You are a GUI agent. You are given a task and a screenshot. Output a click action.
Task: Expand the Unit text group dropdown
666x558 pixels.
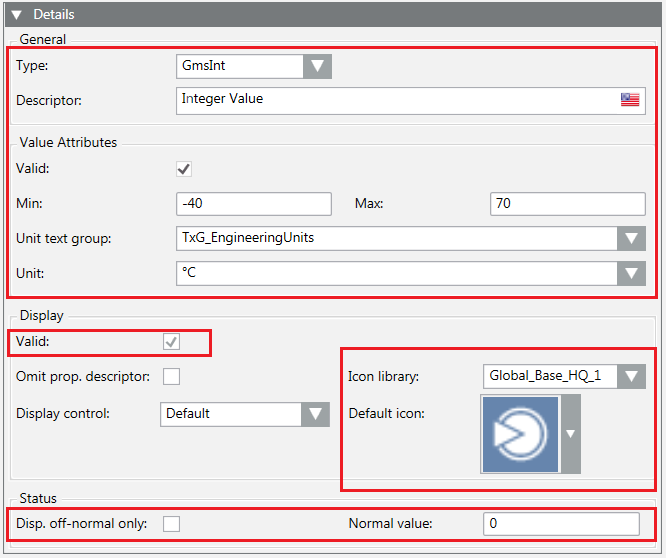coord(630,239)
